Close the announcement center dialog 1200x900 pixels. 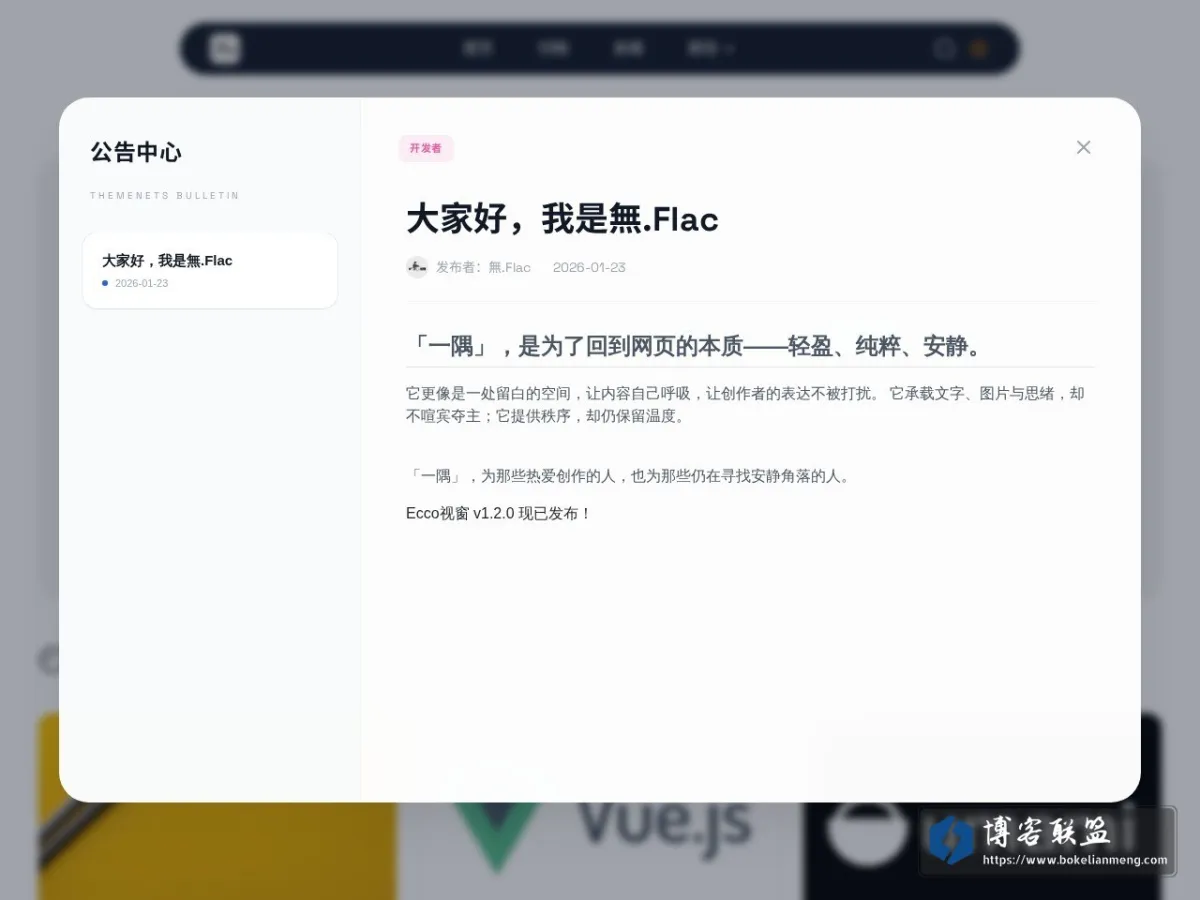1083,147
